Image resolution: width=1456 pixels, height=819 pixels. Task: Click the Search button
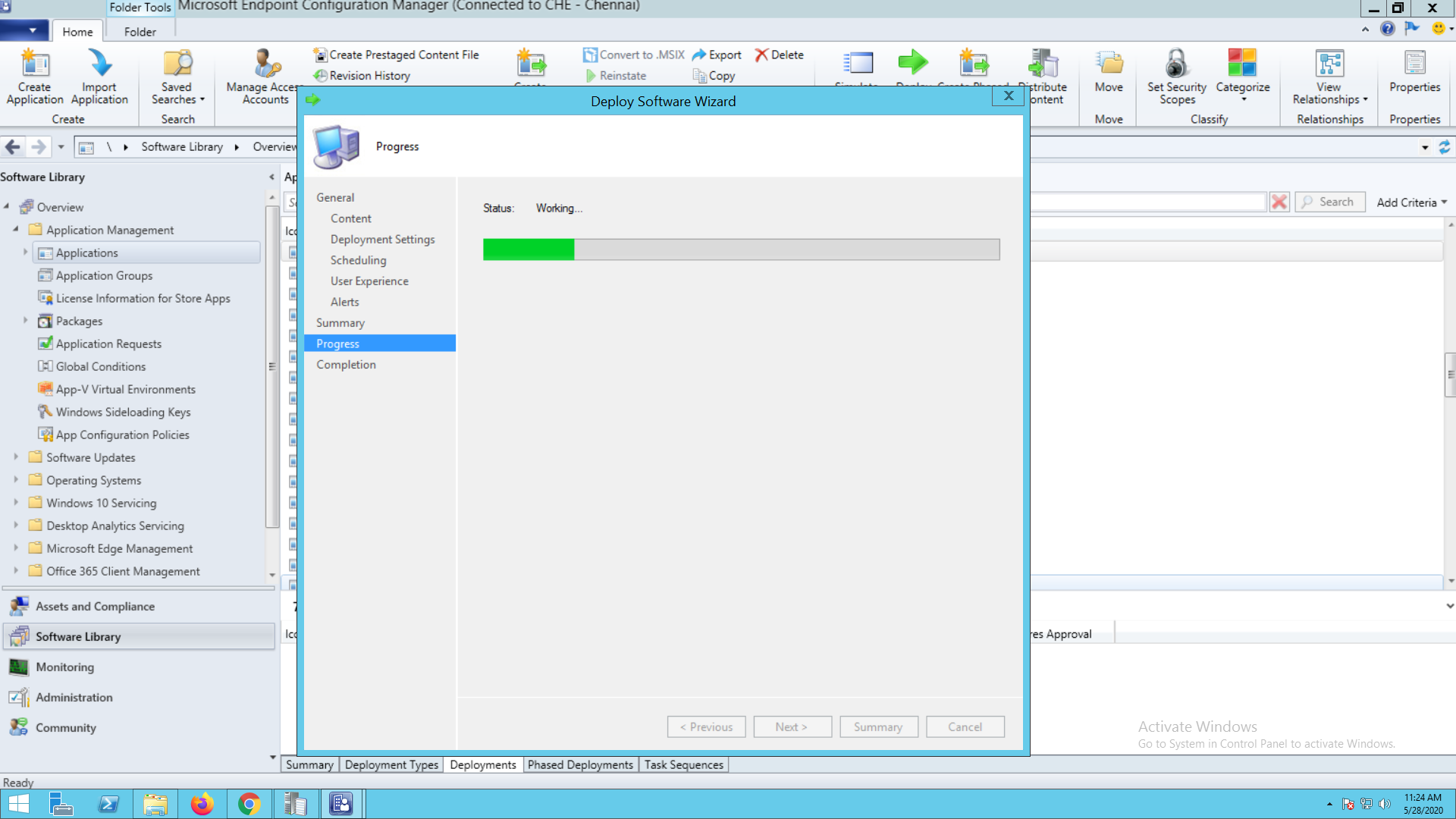point(1329,202)
